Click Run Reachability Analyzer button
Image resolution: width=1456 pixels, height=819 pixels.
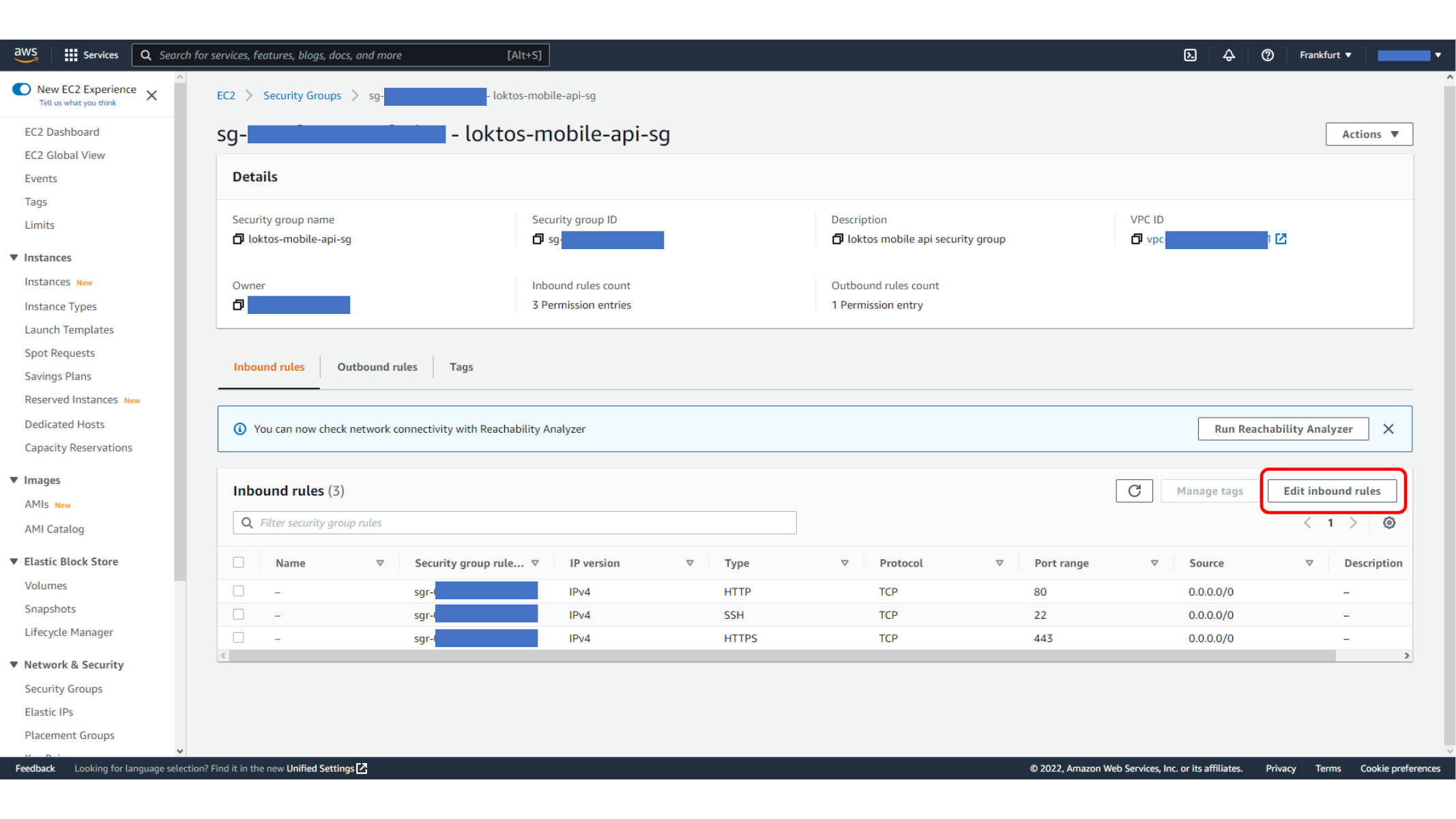(x=1283, y=429)
